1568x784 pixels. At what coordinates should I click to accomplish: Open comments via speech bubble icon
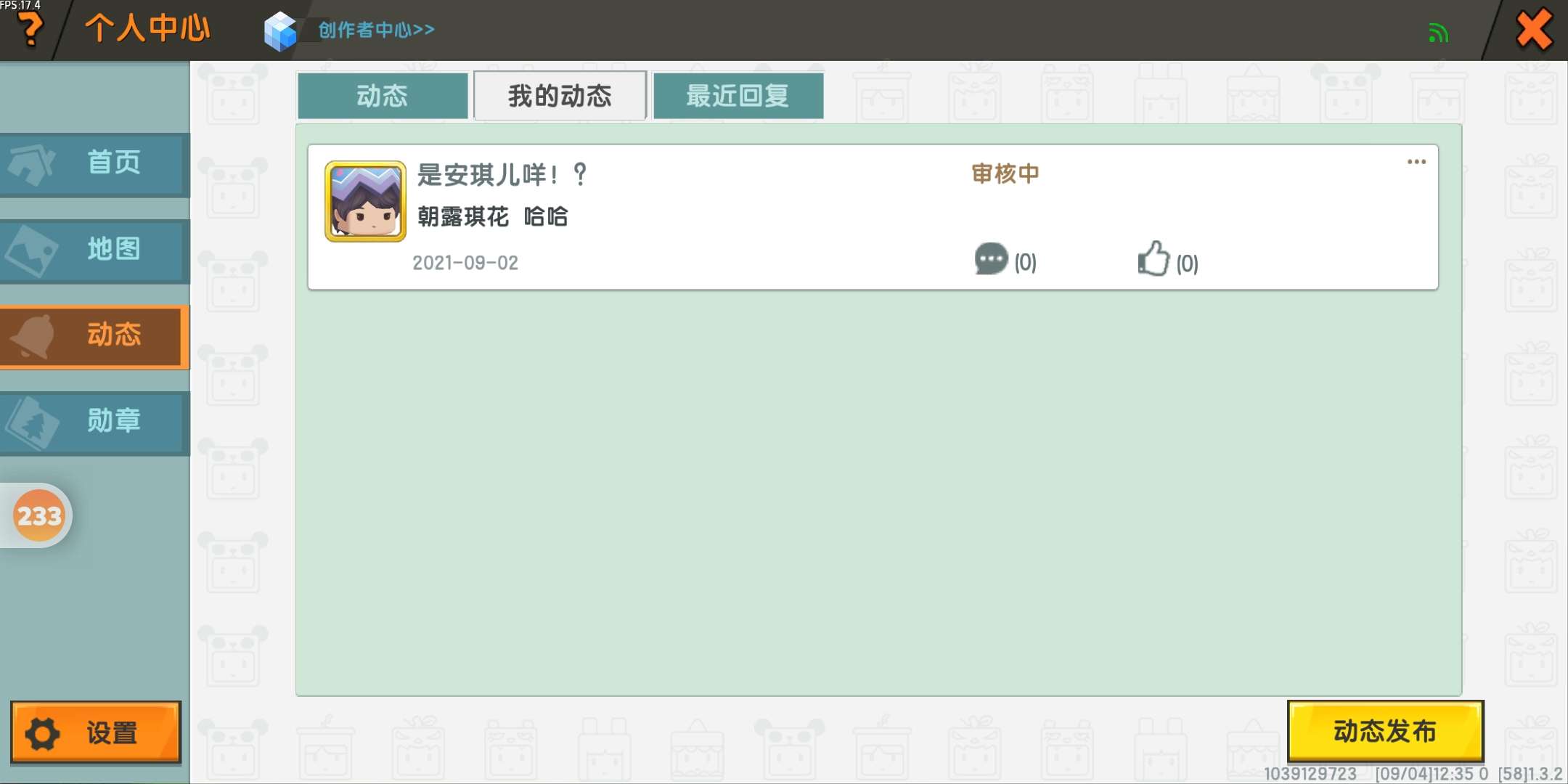click(x=991, y=259)
